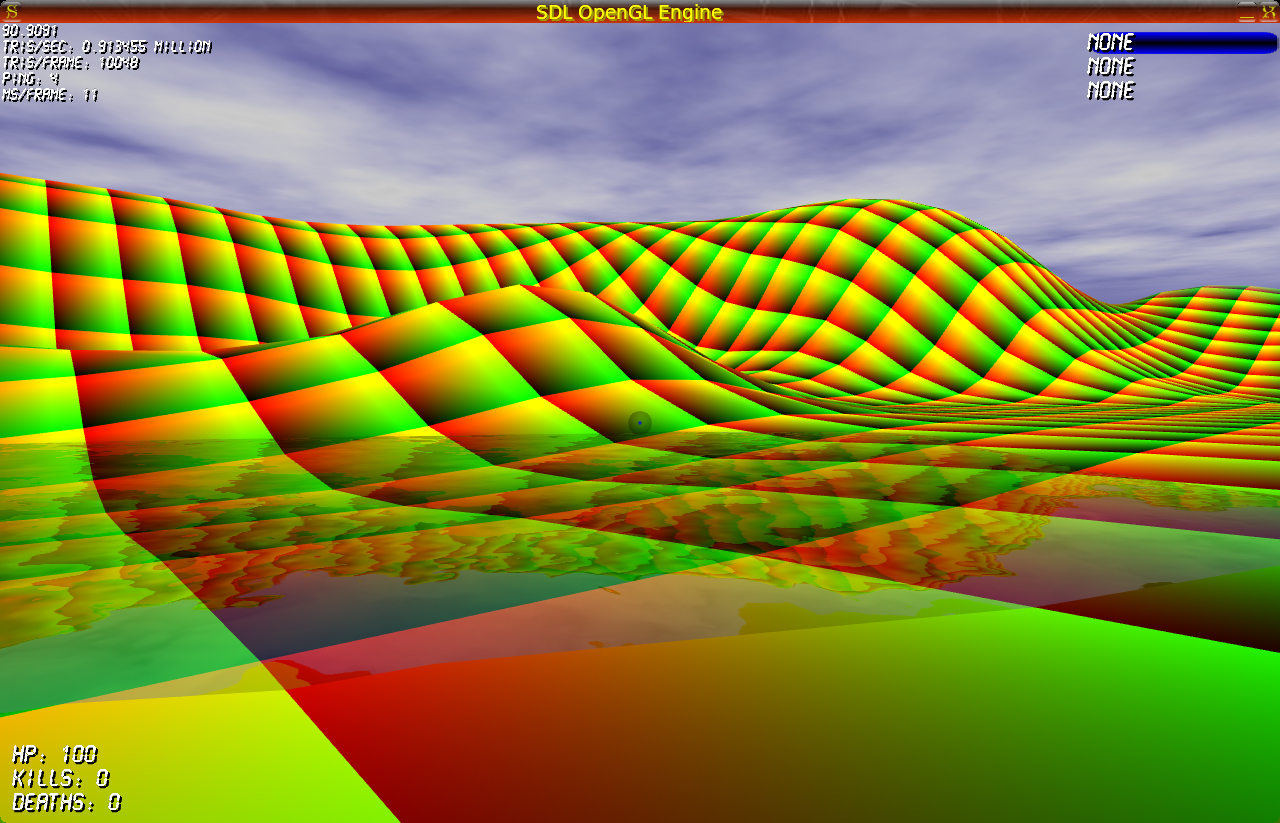Image resolution: width=1280 pixels, height=823 pixels.
Task: Minimize the SDL OpenGL Engine window
Action: [1246, 12]
